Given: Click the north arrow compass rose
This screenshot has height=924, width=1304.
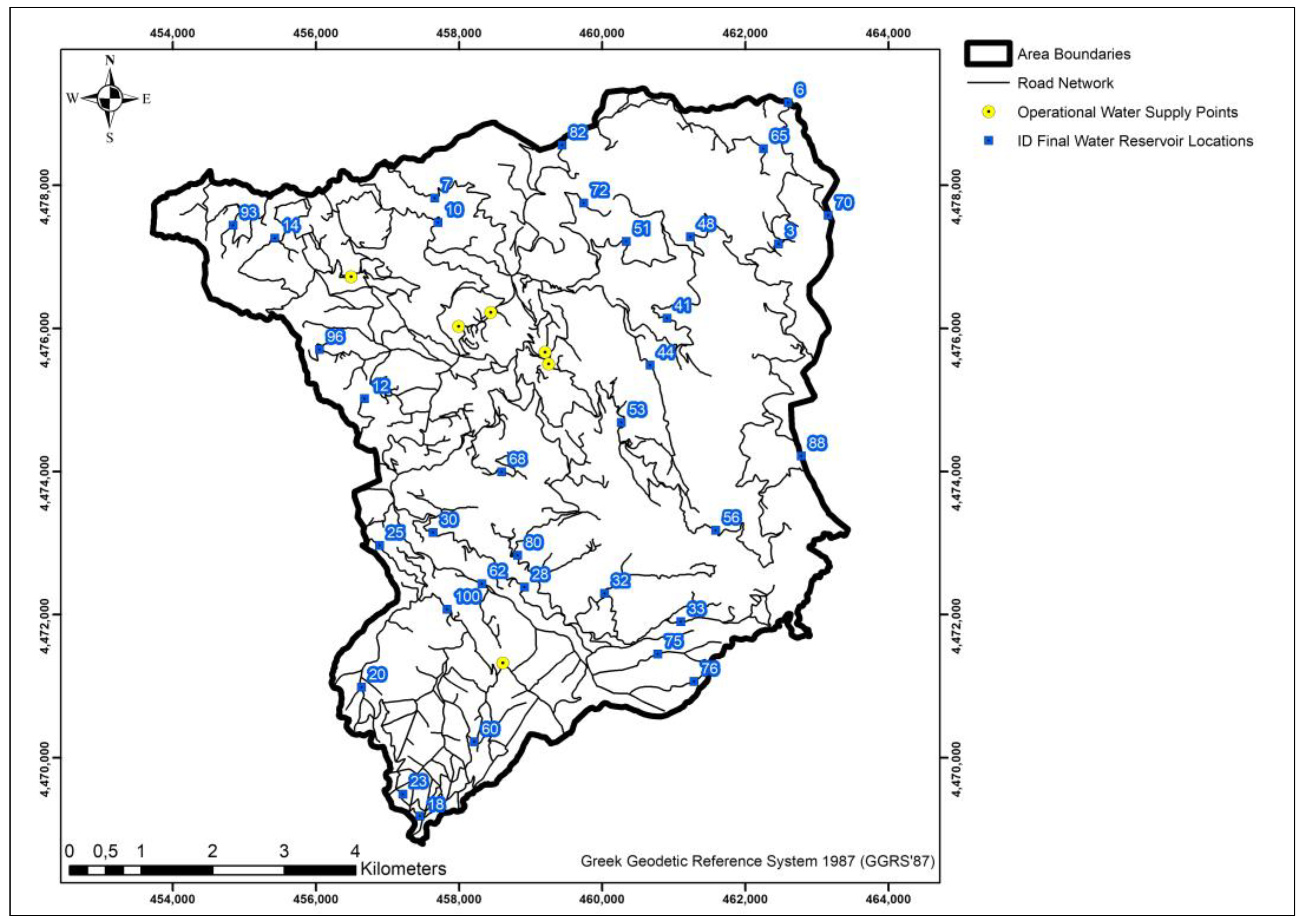Looking at the screenshot, I should 110,98.
